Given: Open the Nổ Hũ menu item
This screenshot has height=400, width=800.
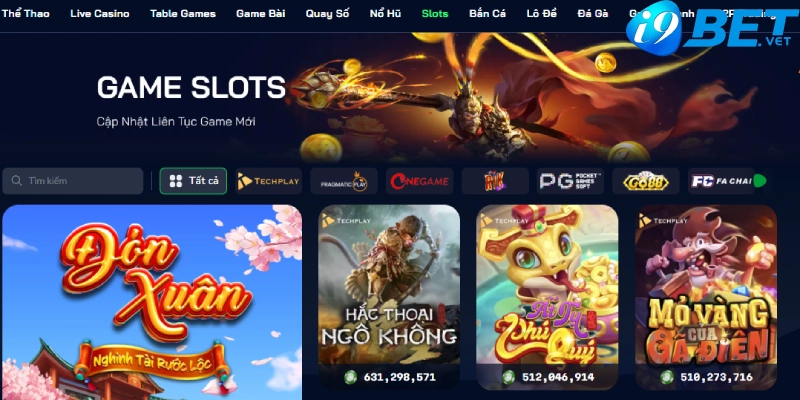Looking at the screenshot, I should point(385,14).
